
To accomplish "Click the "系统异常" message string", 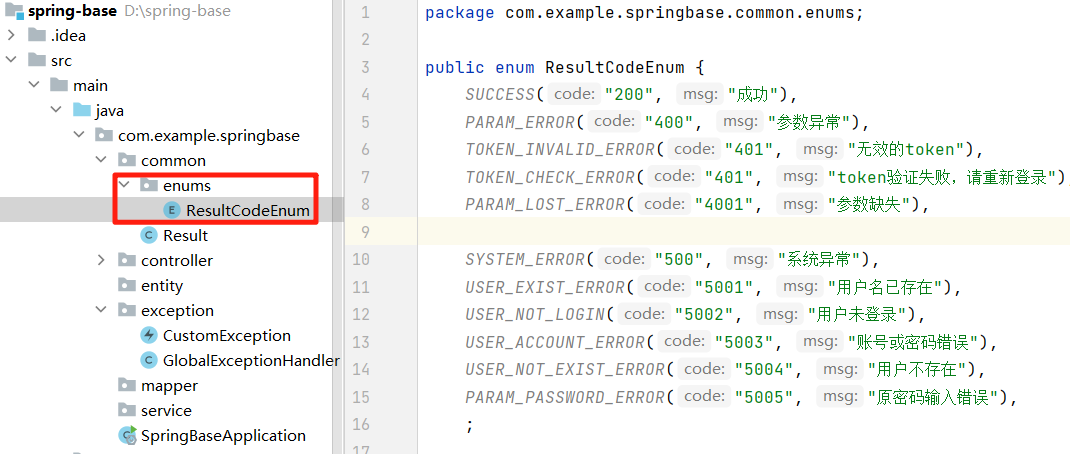I will pyautogui.click(x=820, y=259).
